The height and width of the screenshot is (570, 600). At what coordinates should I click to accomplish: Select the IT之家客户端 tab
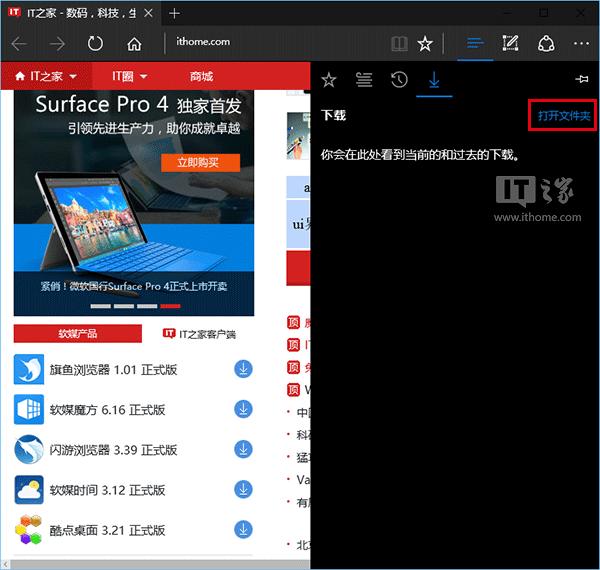[x=199, y=334]
